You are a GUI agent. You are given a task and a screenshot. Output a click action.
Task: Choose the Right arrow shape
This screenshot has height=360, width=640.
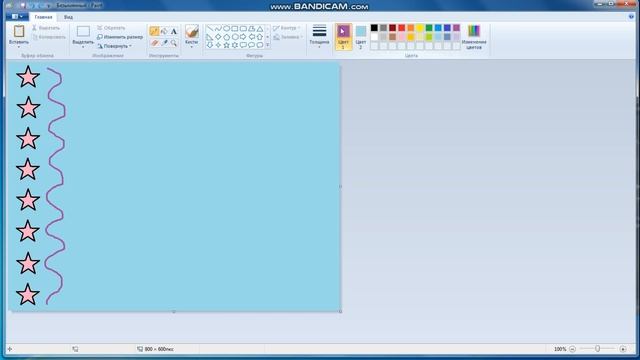[243, 37]
